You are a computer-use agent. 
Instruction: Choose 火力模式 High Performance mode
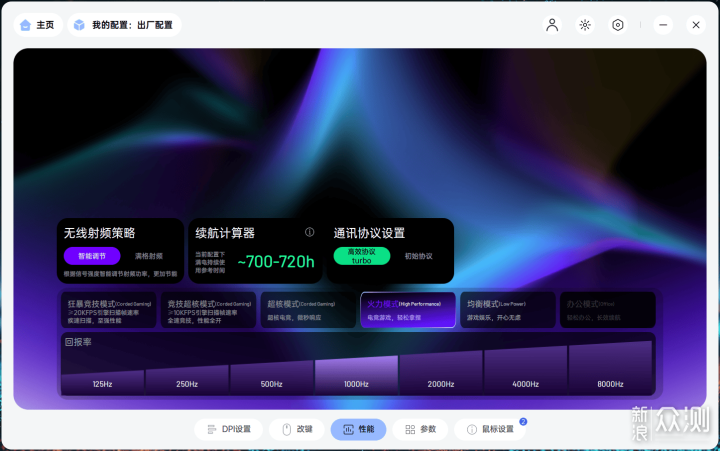tap(408, 310)
